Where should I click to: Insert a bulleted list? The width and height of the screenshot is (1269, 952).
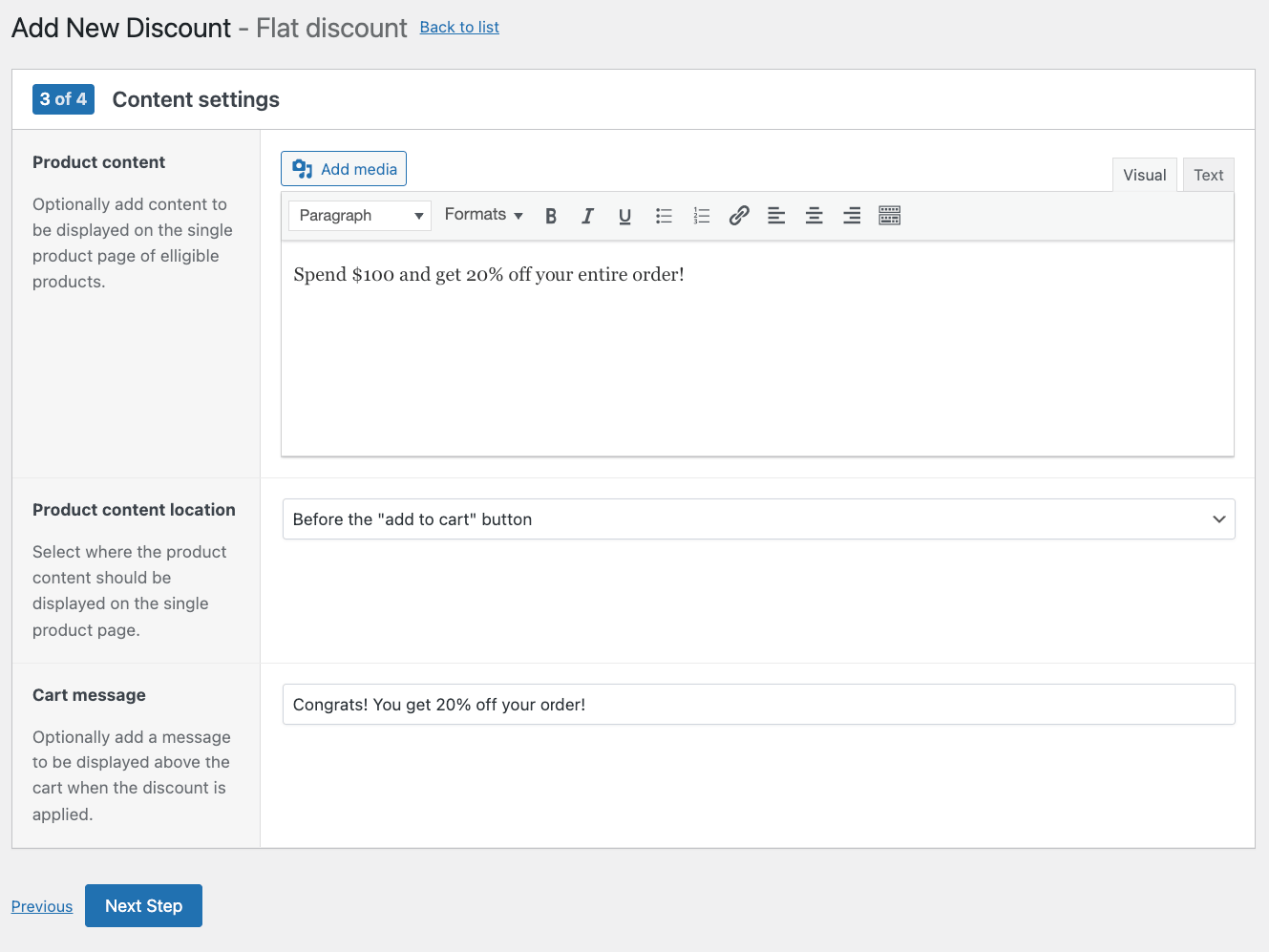coord(664,216)
